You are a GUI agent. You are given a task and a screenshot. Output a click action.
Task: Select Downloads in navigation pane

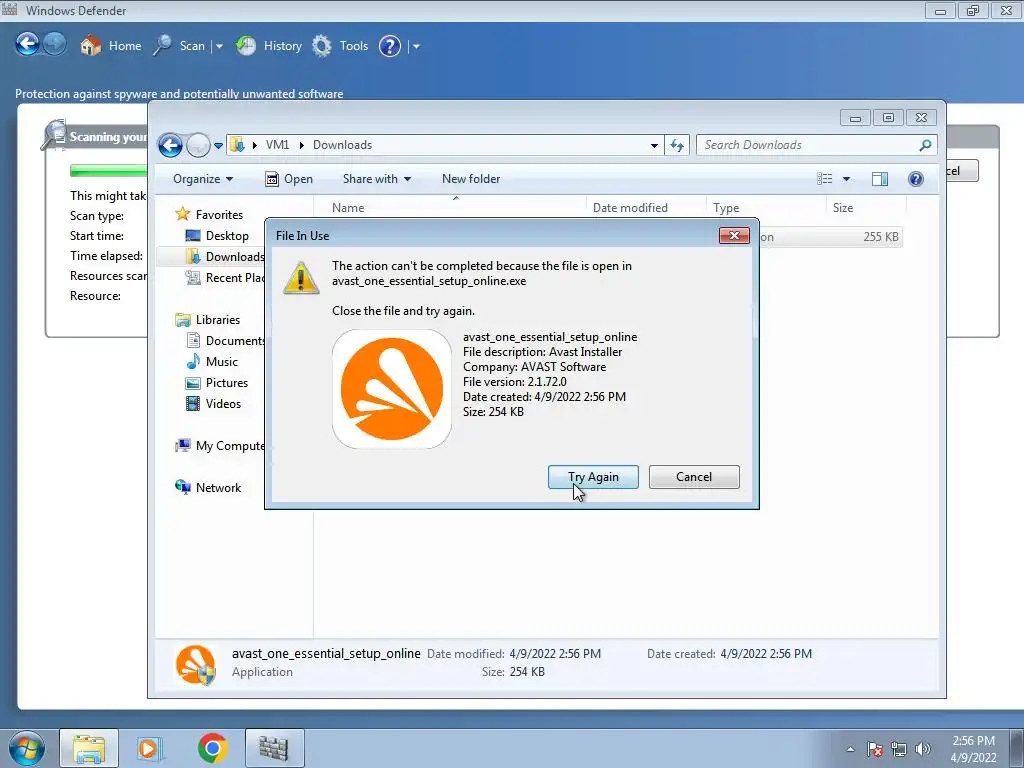click(225, 257)
